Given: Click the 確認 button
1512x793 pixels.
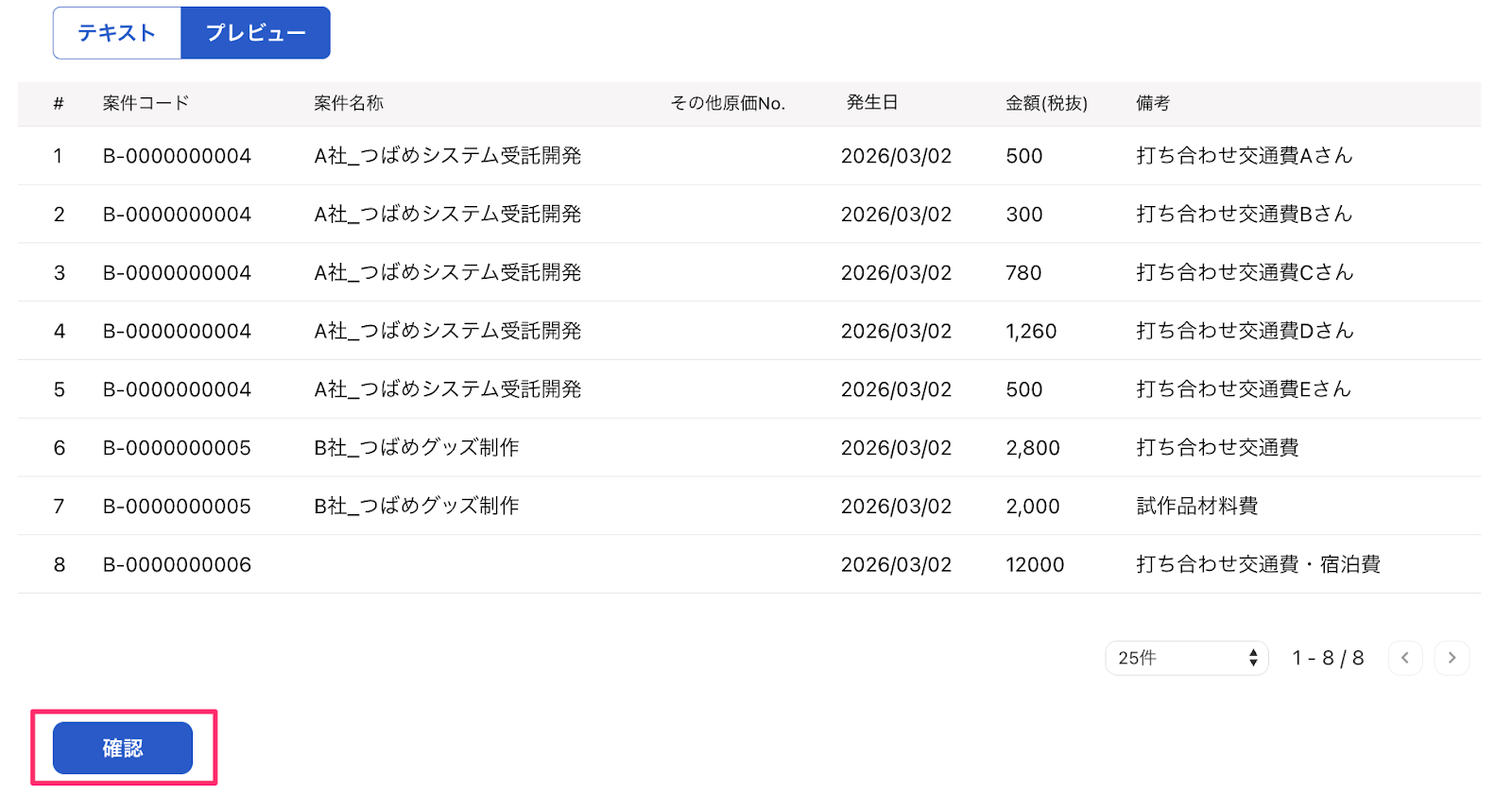Looking at the screenshot, I should pos(123,748).
